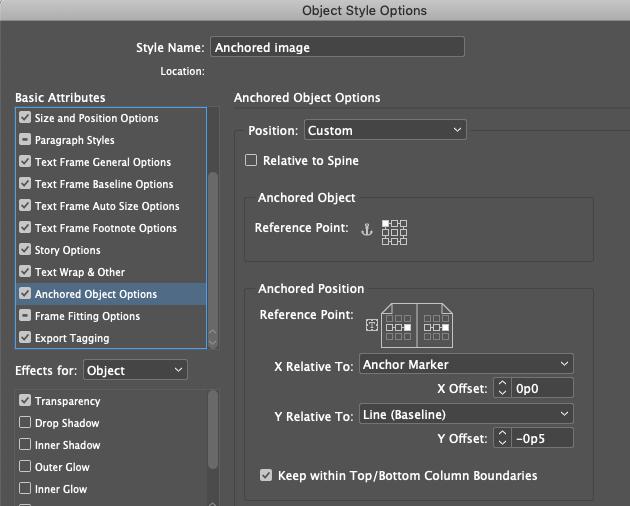Toggle Anchored Object Options checkbox
The image size is (630, 506).
tap(25, 293)
